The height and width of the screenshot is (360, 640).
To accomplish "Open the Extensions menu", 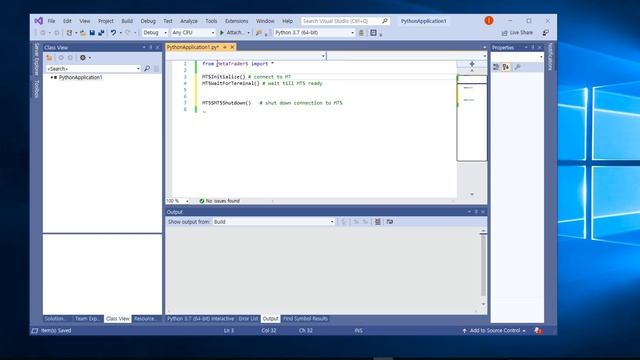I will tap(236, 21).
